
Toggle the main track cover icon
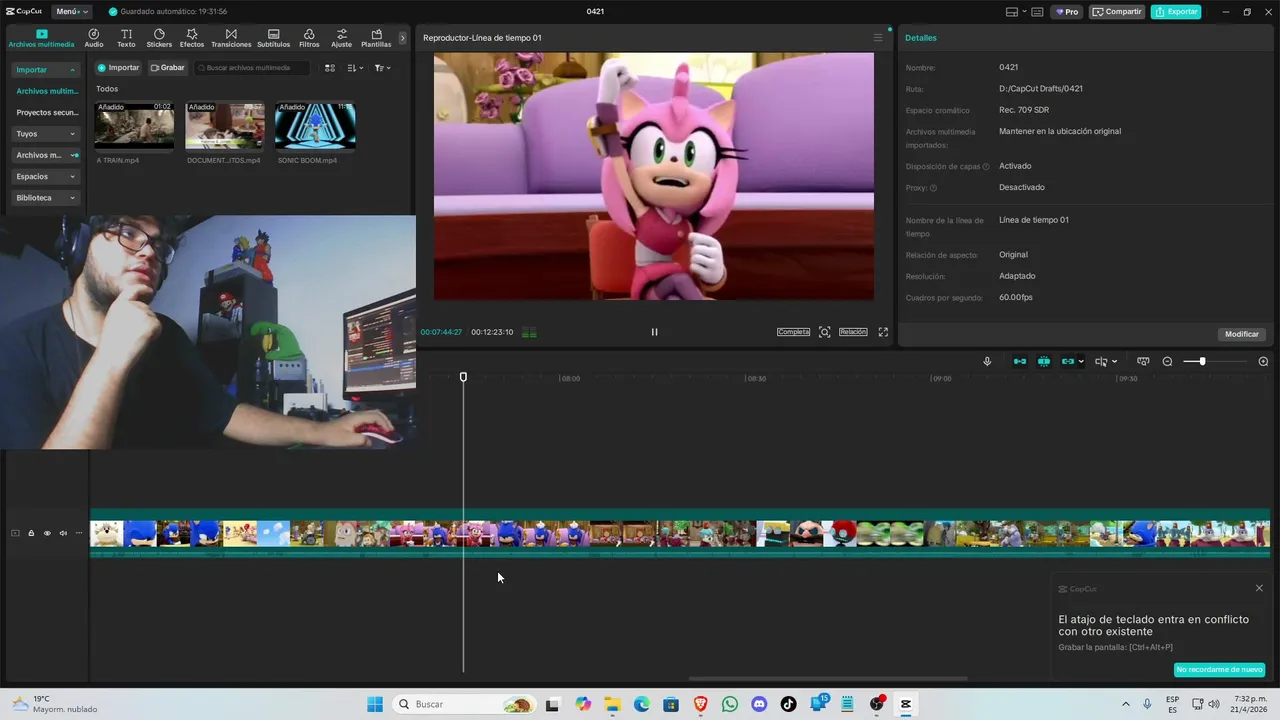pyautogui.click(x=15, y=533)
